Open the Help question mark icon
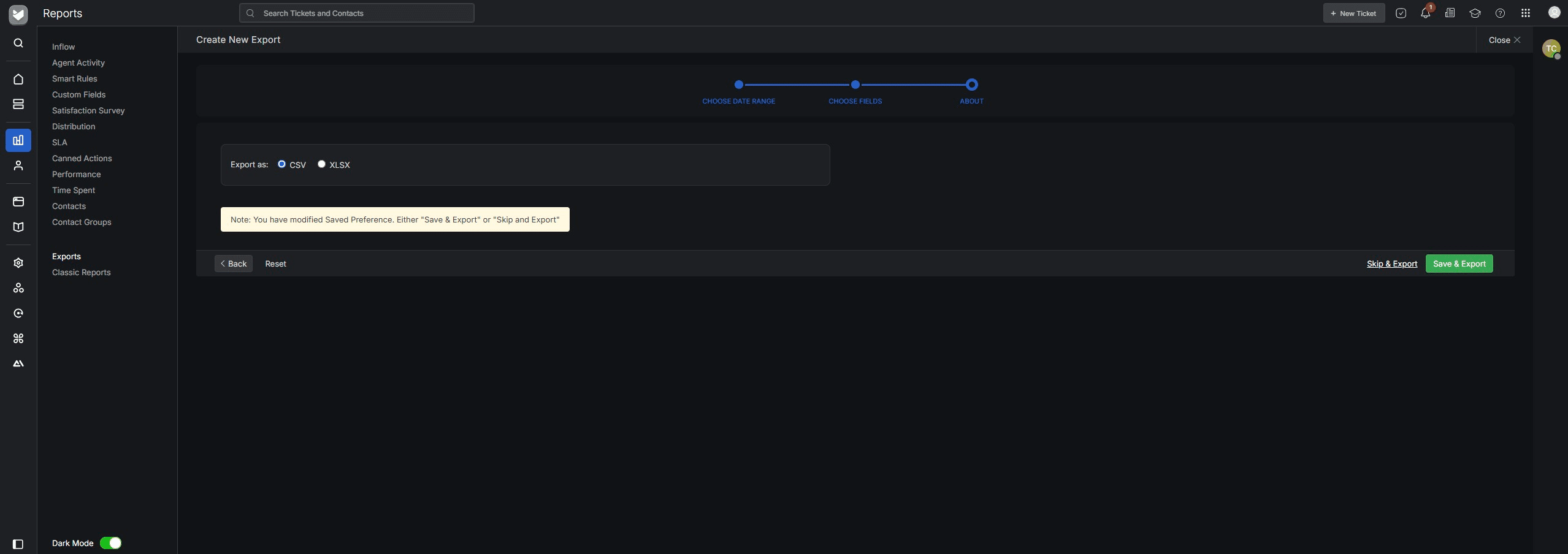This screenshot has height=554, width=1568. pyautogui.click(x=1499, y=13)
